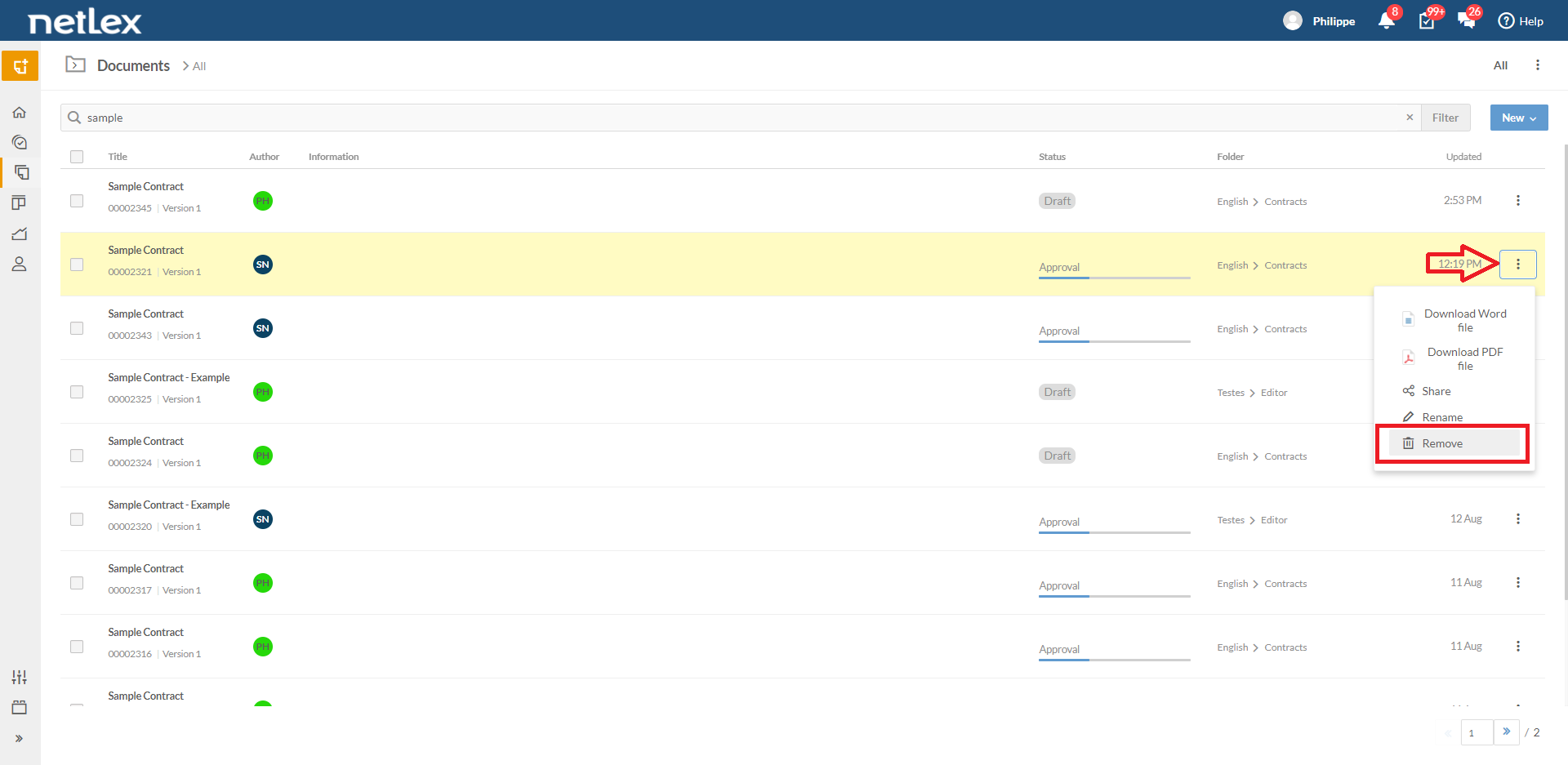This screenshot has height=765, width=1568.
Task: Open kebab menu for document 00002317 row
Action: click(1518, 583)
